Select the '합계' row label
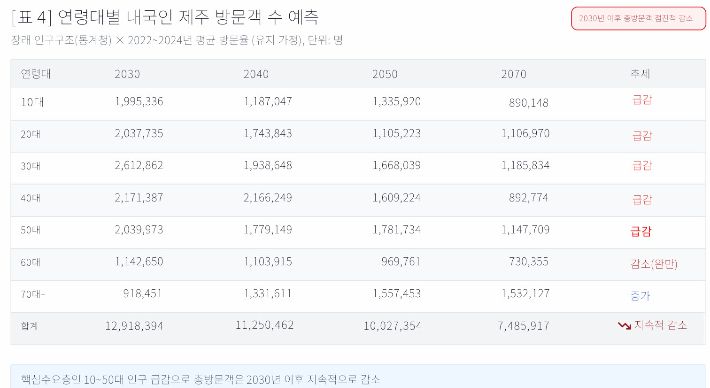Viewport: 710px width, 388px height. (29, 326)
